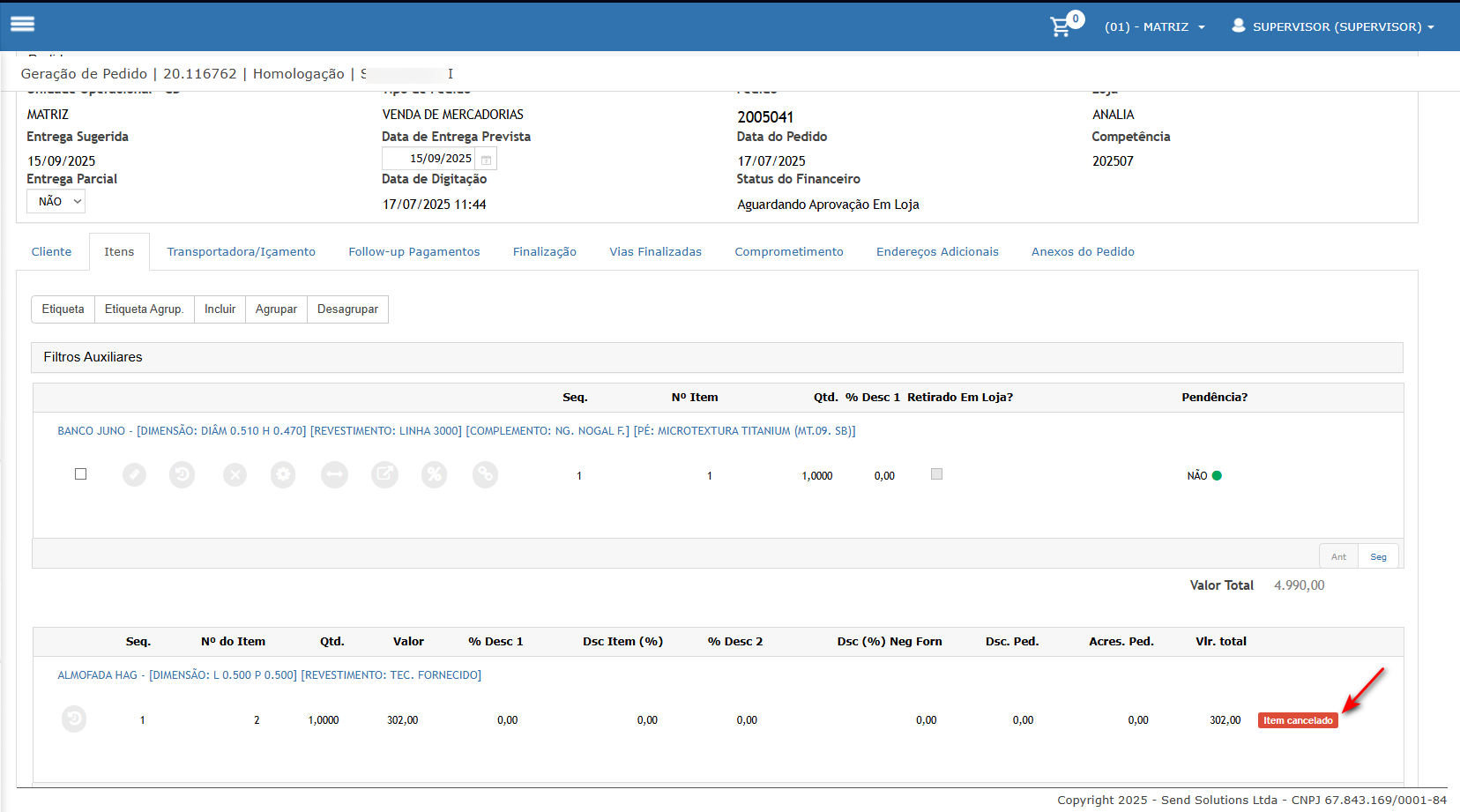This screenshot has height=812, width=1460.
Task: Click the Dsc (%) Neg Forn column header
Action: pos(890,642)
